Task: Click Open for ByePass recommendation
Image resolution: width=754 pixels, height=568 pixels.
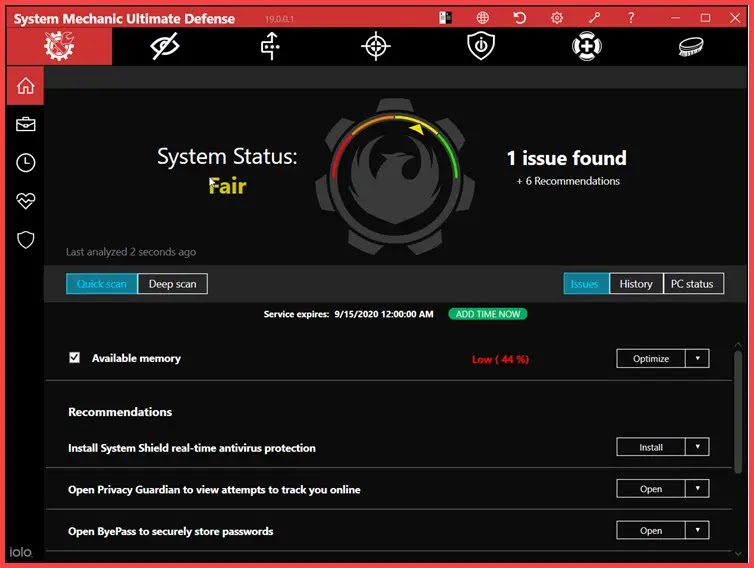Action: click(x=651, y=530)
